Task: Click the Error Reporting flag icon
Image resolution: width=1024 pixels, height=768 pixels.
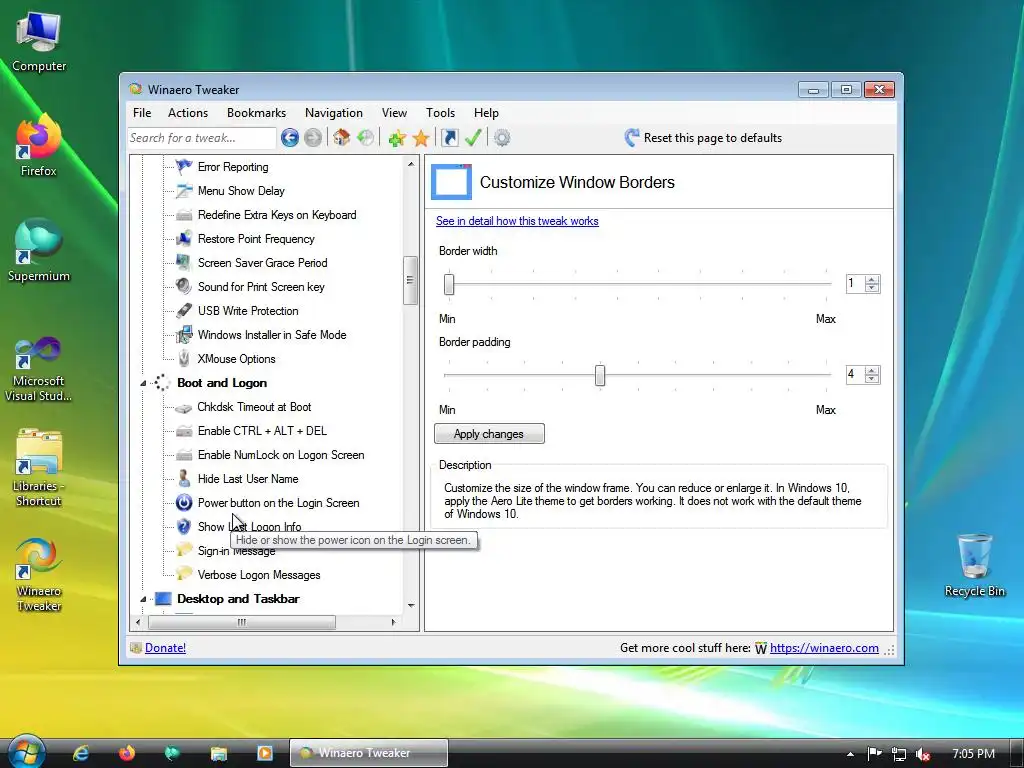Action: click(x=184, y=167)
